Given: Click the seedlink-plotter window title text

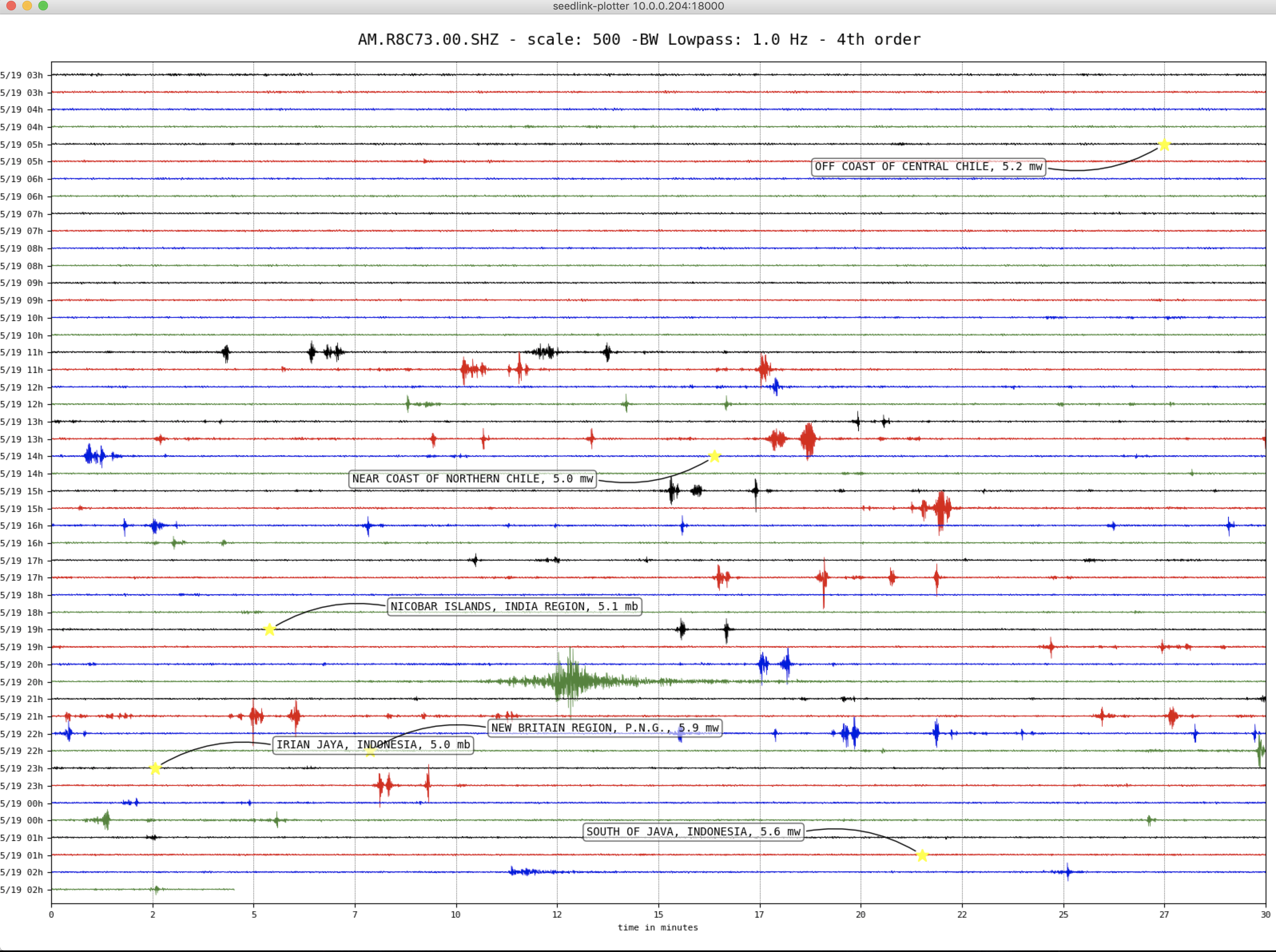Looking at the screenshot, I should (638, 6).
